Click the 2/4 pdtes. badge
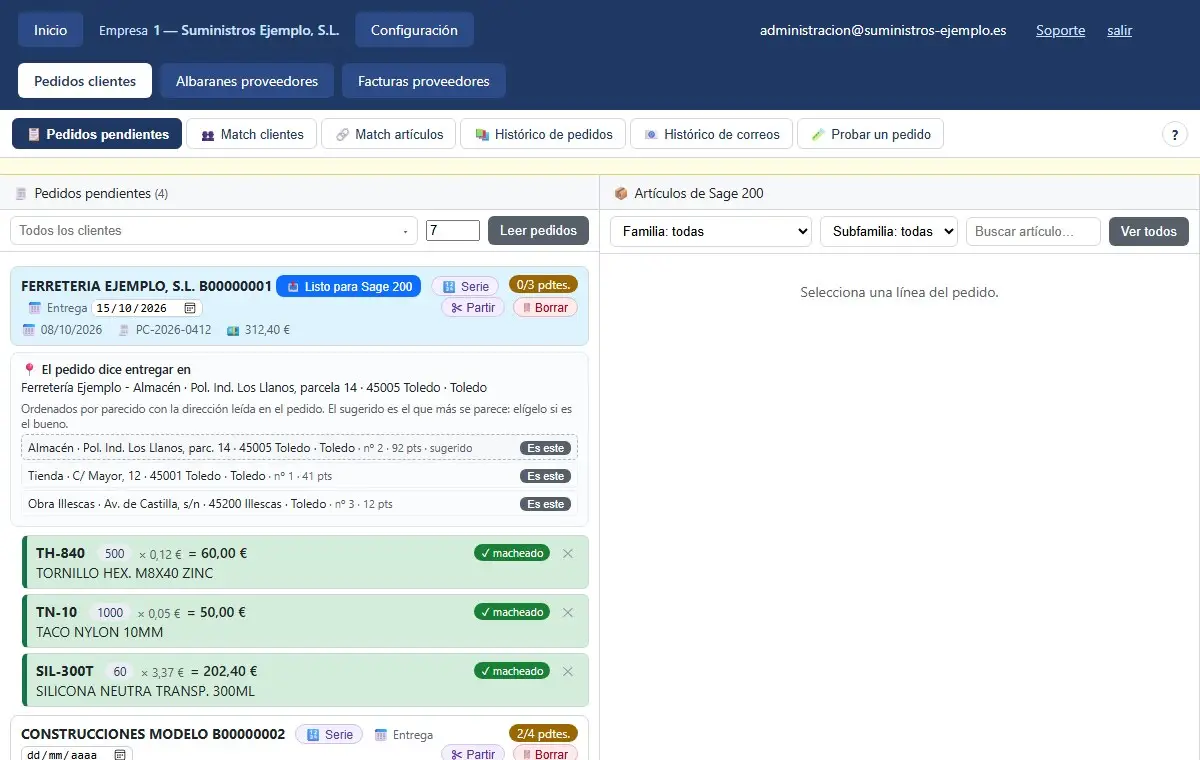The height and width of the screenshot is (760, 1200). coord(543,733)
